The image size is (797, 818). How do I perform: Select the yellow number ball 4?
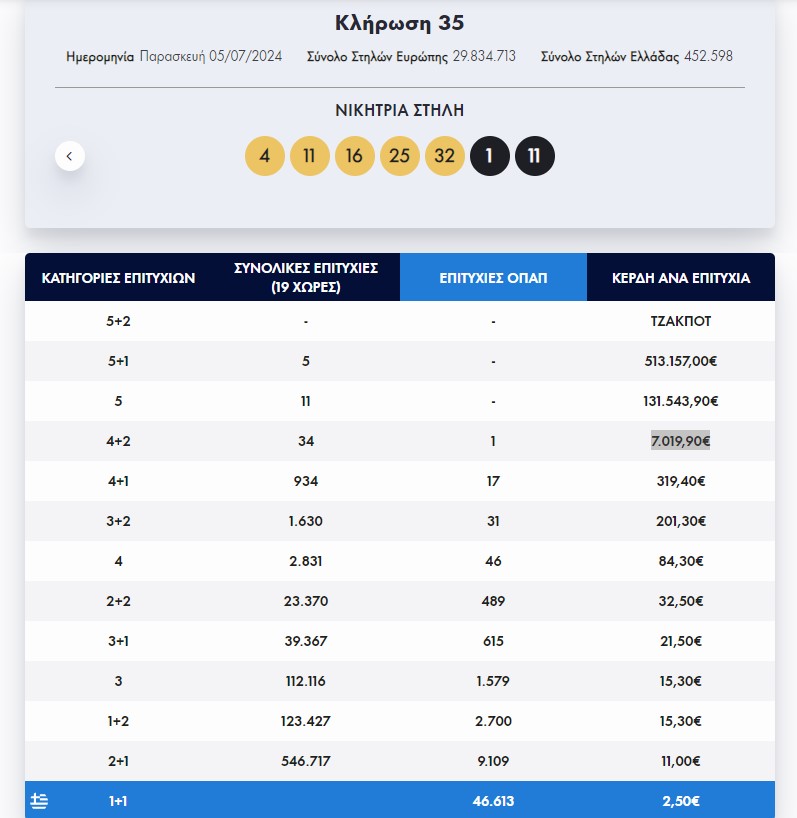point(264,156)
